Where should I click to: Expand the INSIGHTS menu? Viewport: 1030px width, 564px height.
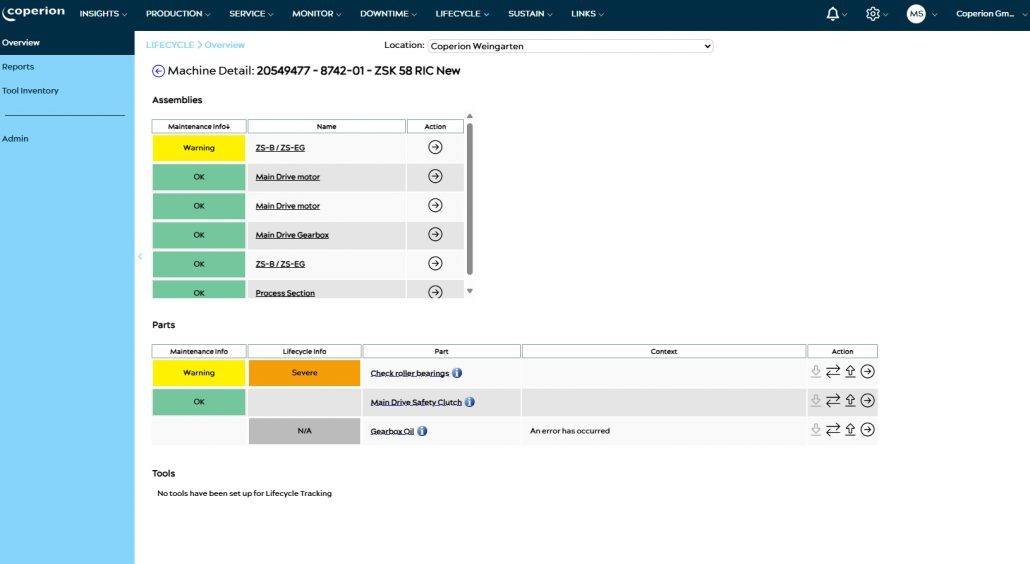103,14
